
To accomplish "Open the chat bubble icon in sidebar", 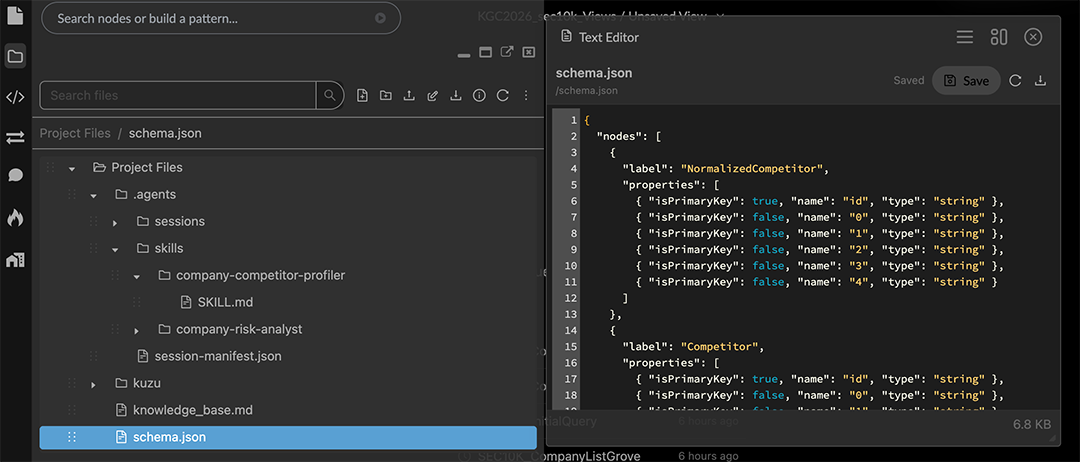I will tap(15, 176).
